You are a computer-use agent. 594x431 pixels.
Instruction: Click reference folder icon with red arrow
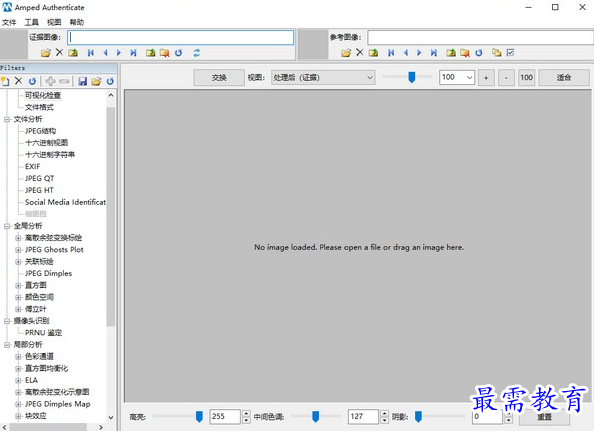tap(465, 53)
